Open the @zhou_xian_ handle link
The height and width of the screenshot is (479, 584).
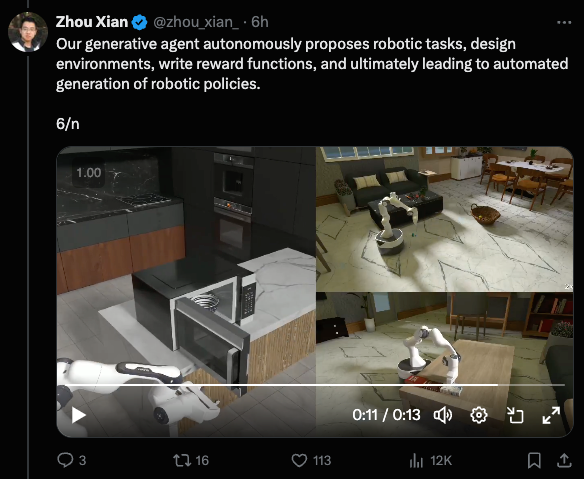click(x=196, y=22)
